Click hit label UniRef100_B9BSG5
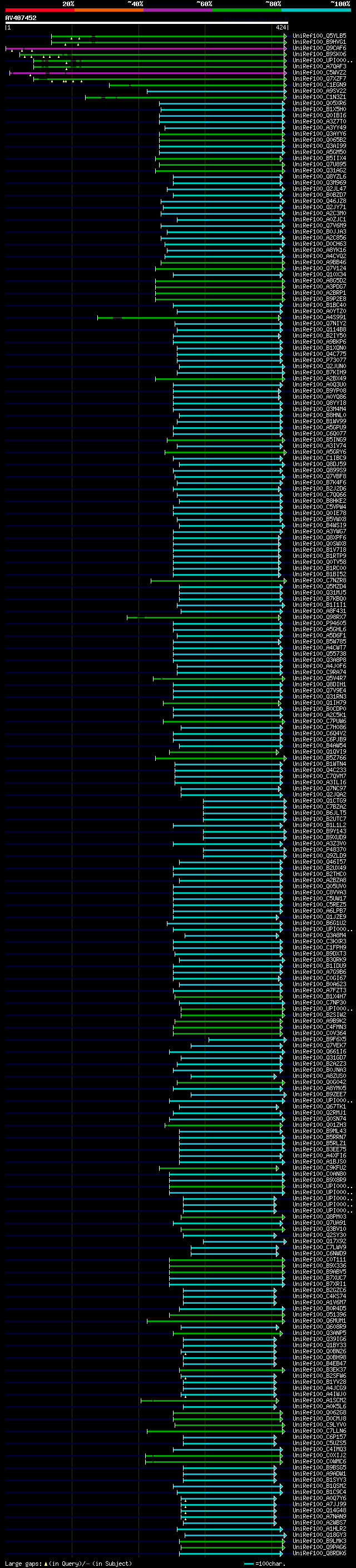The height and width of the screenshot is (1568, 356). [319, 1467]
